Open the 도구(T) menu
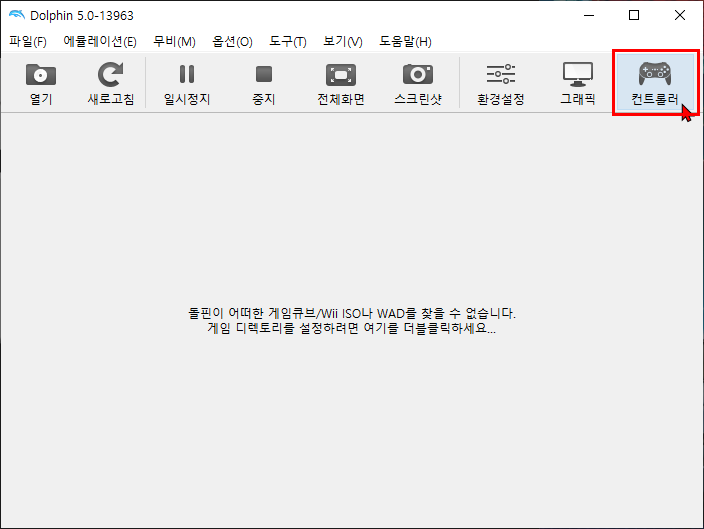The image size is (704, 529). [x=288, y=42]
